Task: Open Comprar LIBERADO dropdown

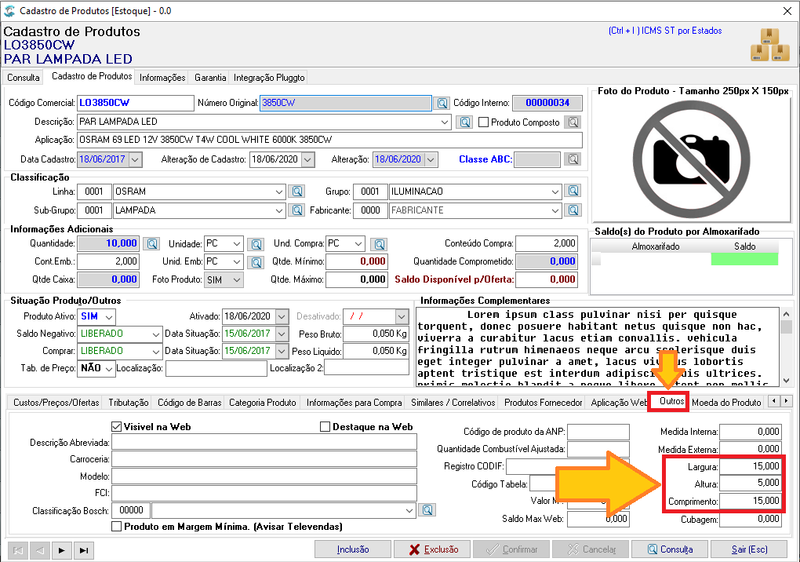Action: [x=156, y=351]
